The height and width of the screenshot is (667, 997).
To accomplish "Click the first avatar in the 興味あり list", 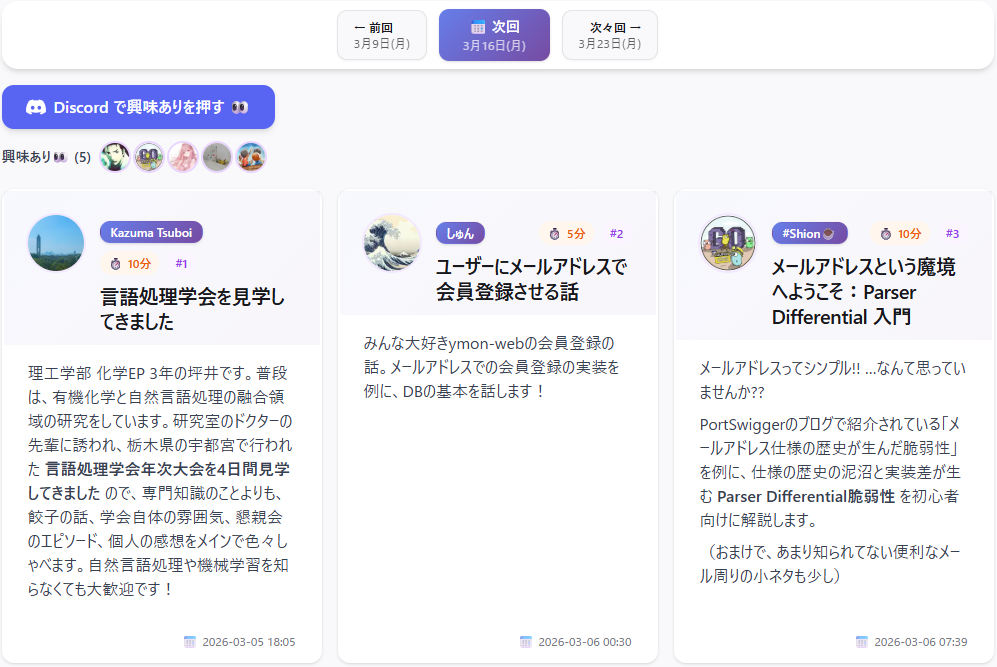I will point(115,157).
